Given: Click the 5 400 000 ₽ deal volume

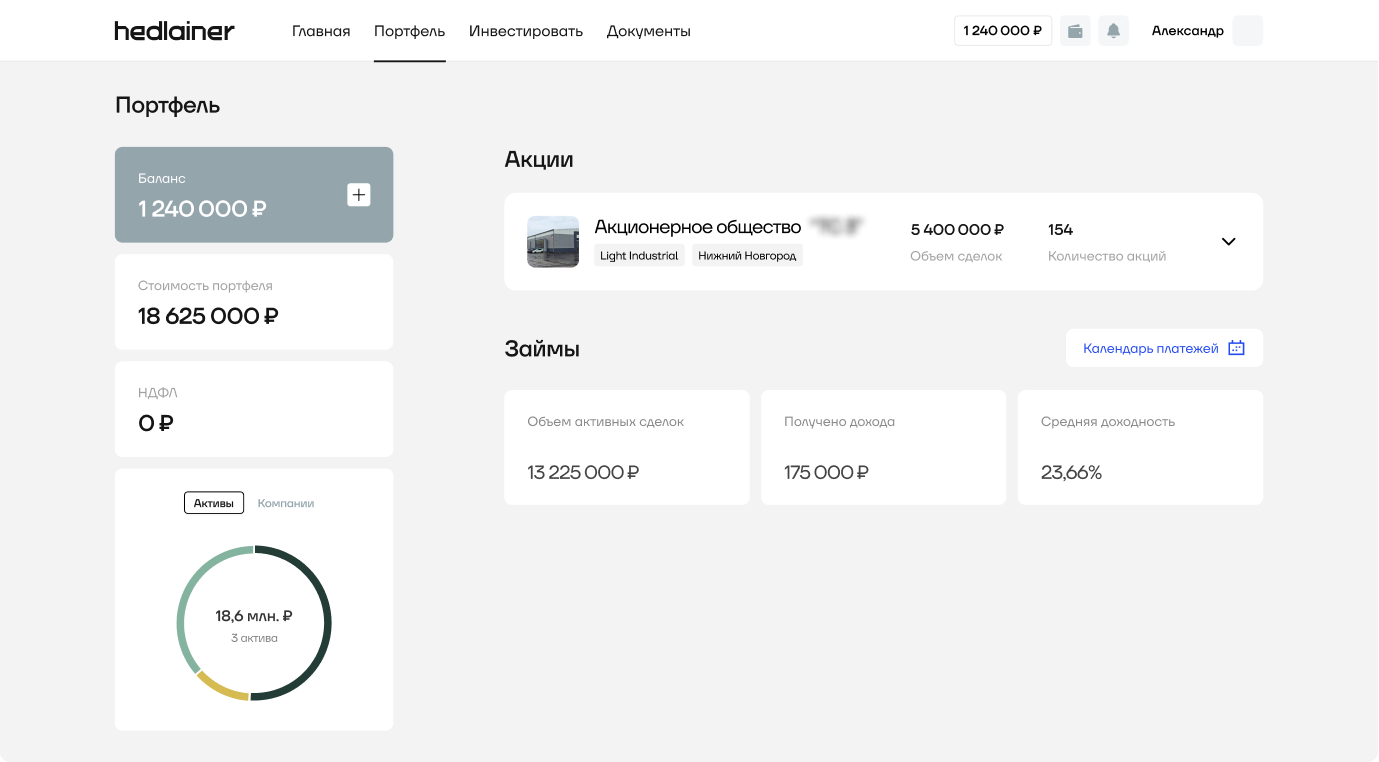Looking at the screenshot, I should tap(957, 230).
